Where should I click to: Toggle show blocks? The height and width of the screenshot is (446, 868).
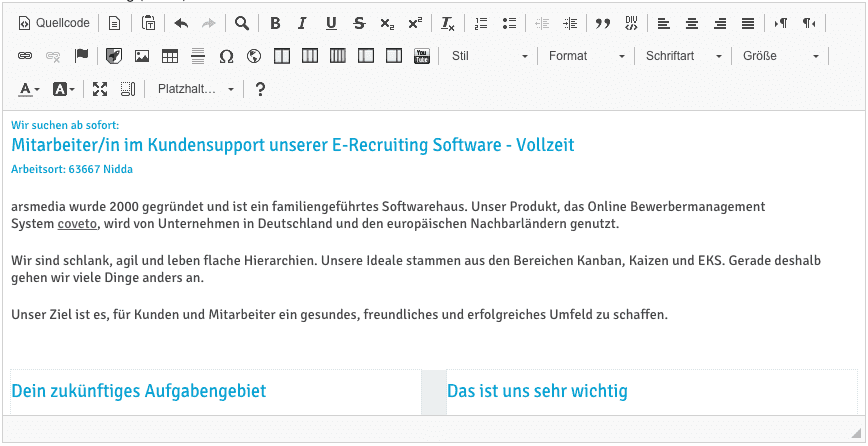[128, 89]
